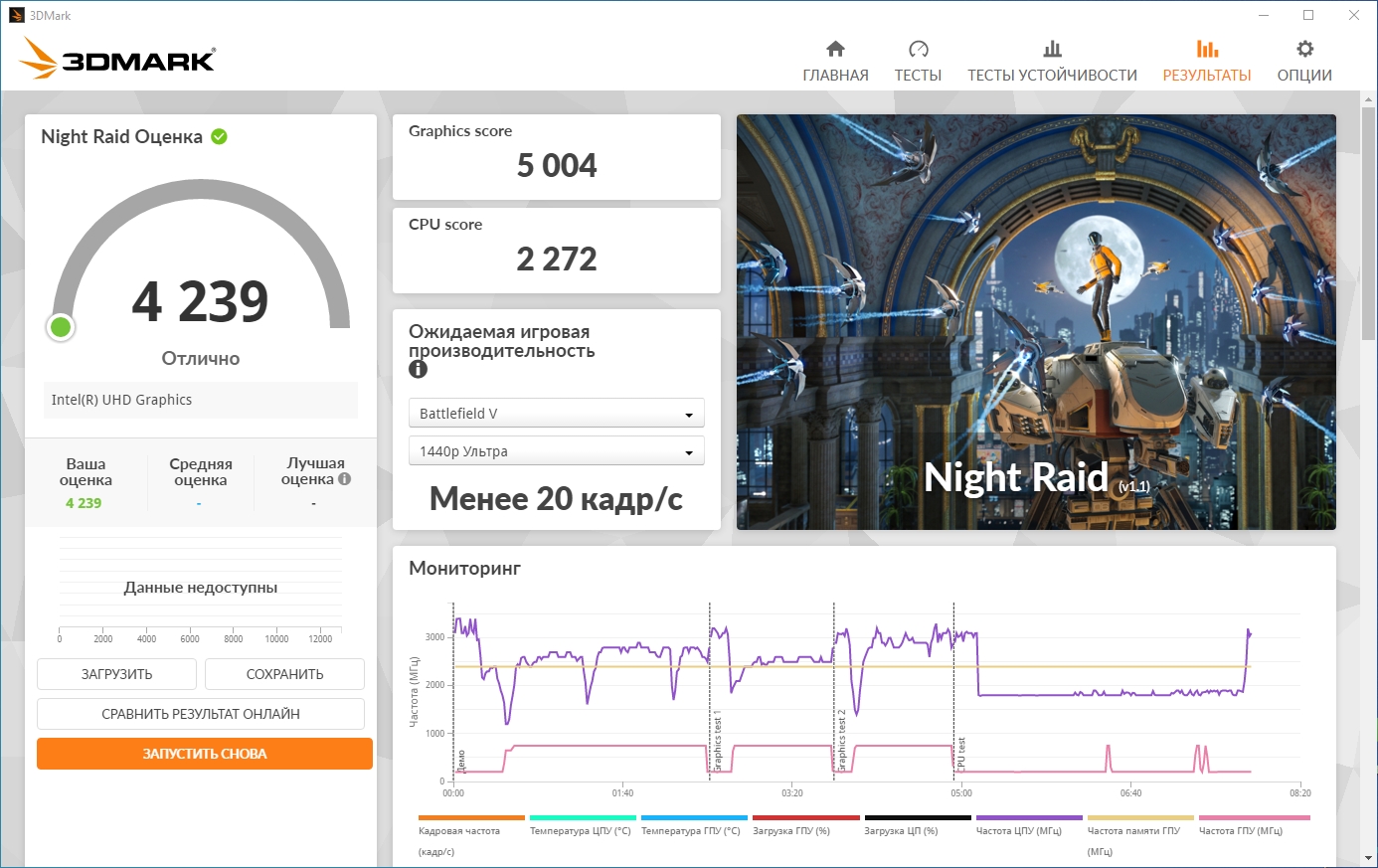
Task: Click the Night Raid scene thumbnail image
Action: [x=1036, y=322]
